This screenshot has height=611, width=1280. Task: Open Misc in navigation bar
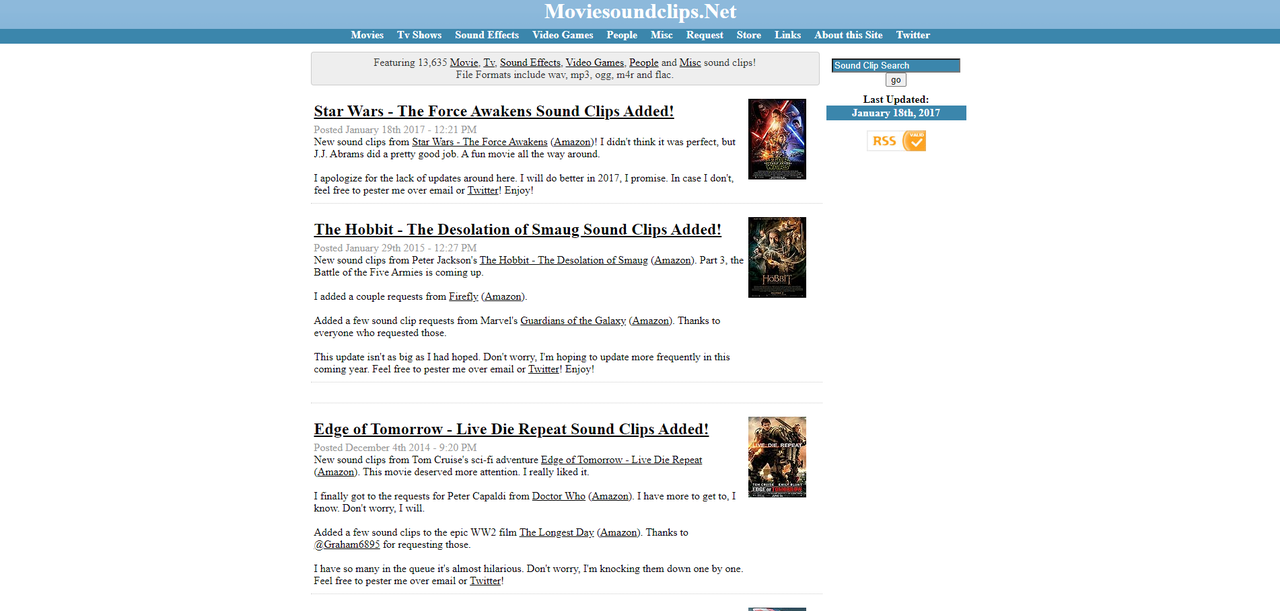click(x=661, y=35)
